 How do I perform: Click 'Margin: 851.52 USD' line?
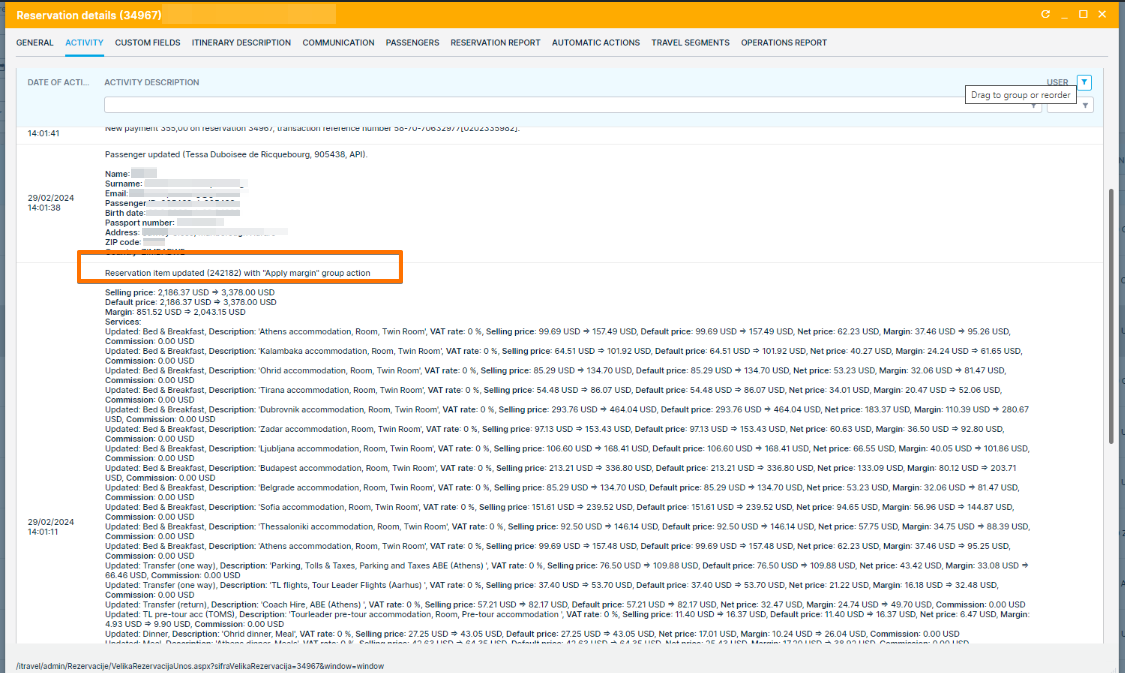(x=174, y=312)
